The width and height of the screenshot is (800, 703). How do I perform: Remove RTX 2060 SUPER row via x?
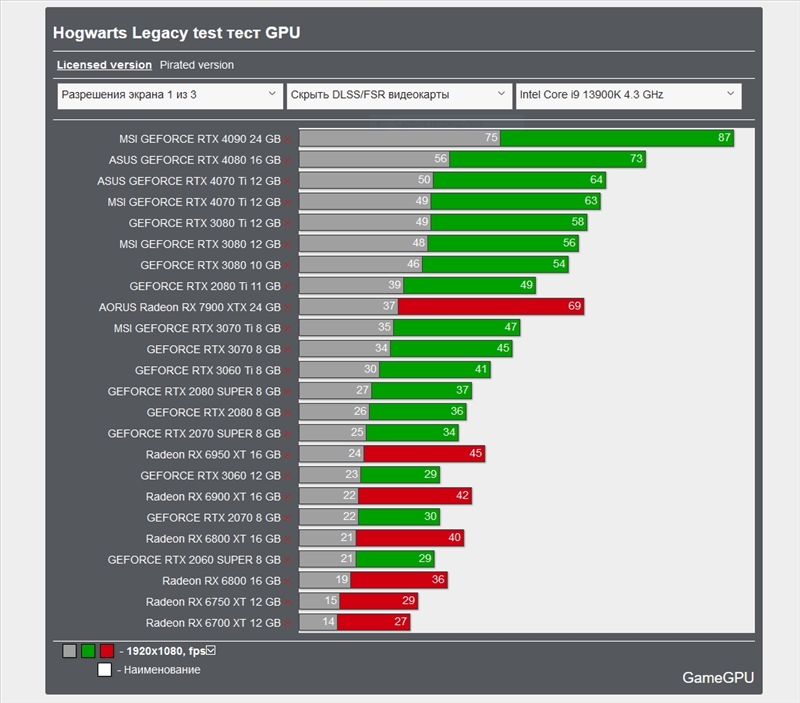pyautogui.click(x=288, y=560)
